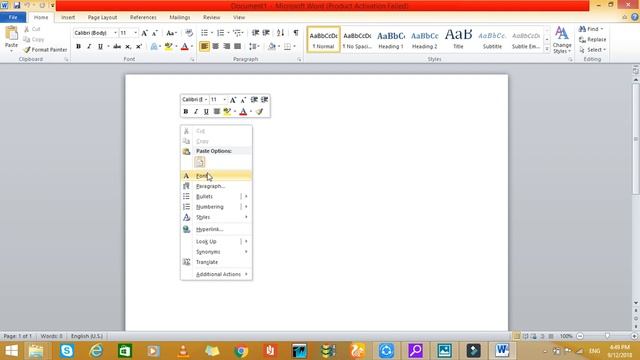This screenshot has width=640, height=360.
Task: Toggle Underline in the ribbon Font group
Action: pyautogui.click(x=100, y=47)
